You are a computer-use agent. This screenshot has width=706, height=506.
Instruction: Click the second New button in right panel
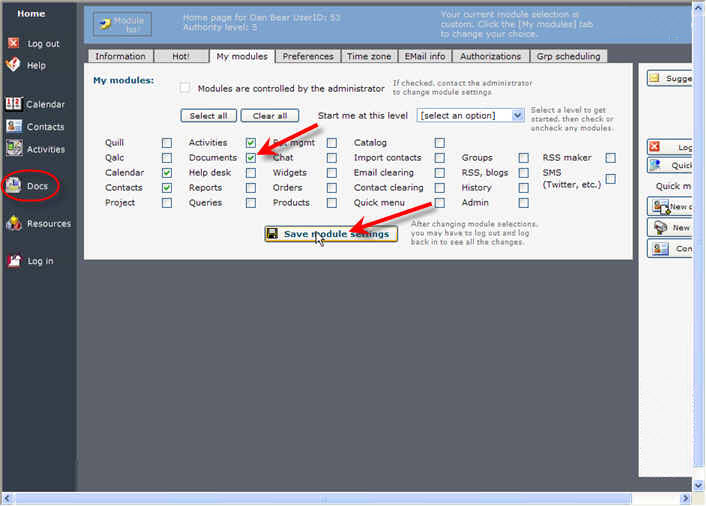tap(669, 228)
